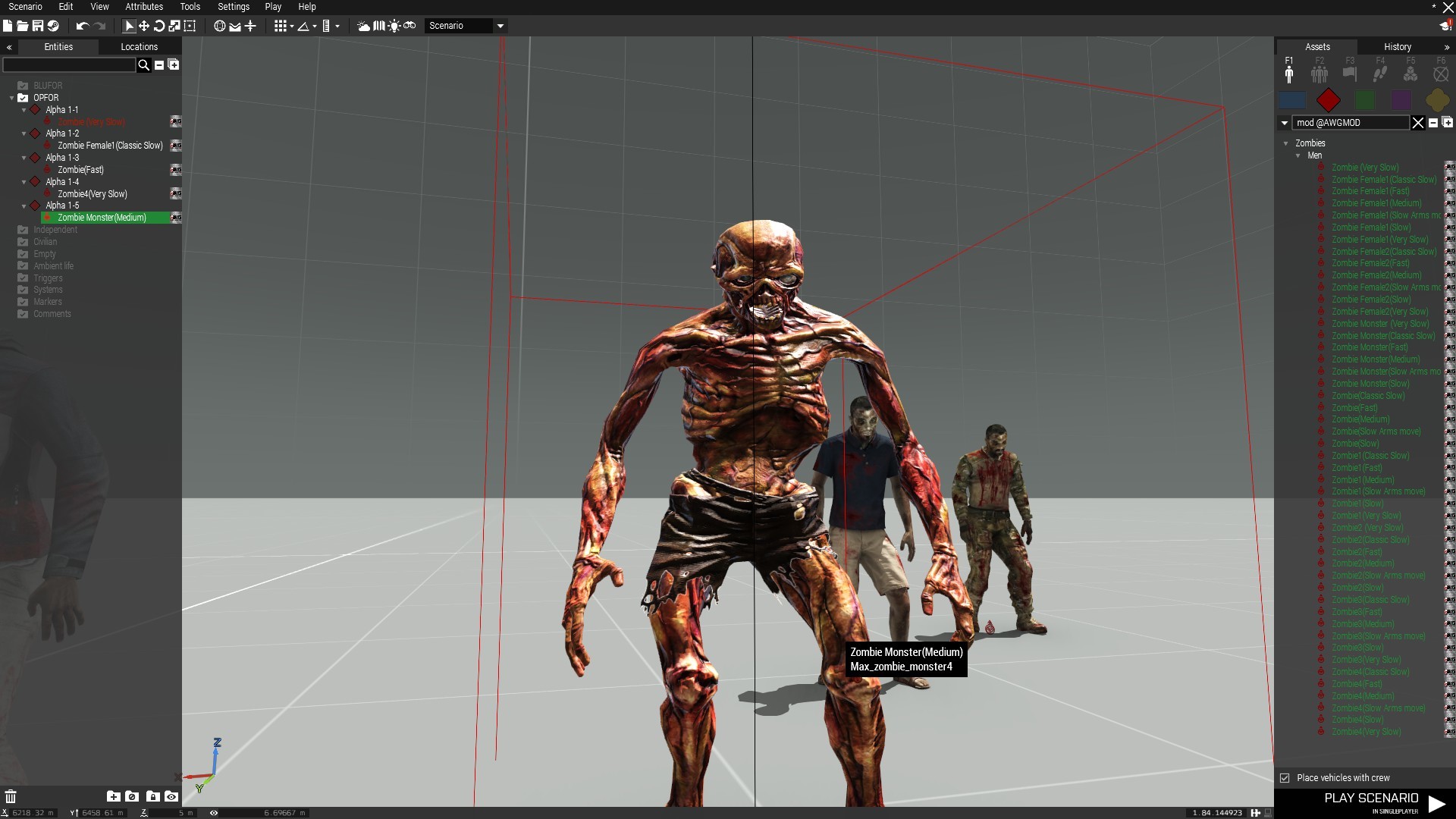Click the undo arrow icon
The image size is (1456, 819).
point(82,26)
